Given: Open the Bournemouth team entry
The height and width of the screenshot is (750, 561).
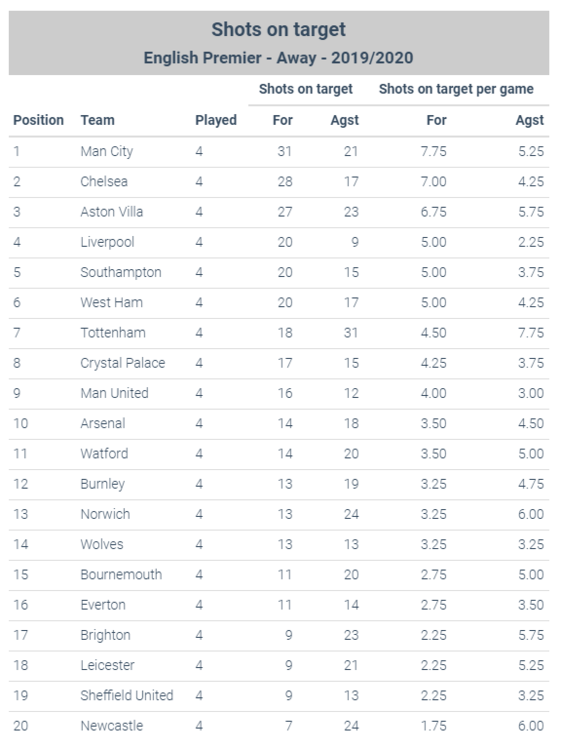Looking at the screenshot, I should point(121,574).
